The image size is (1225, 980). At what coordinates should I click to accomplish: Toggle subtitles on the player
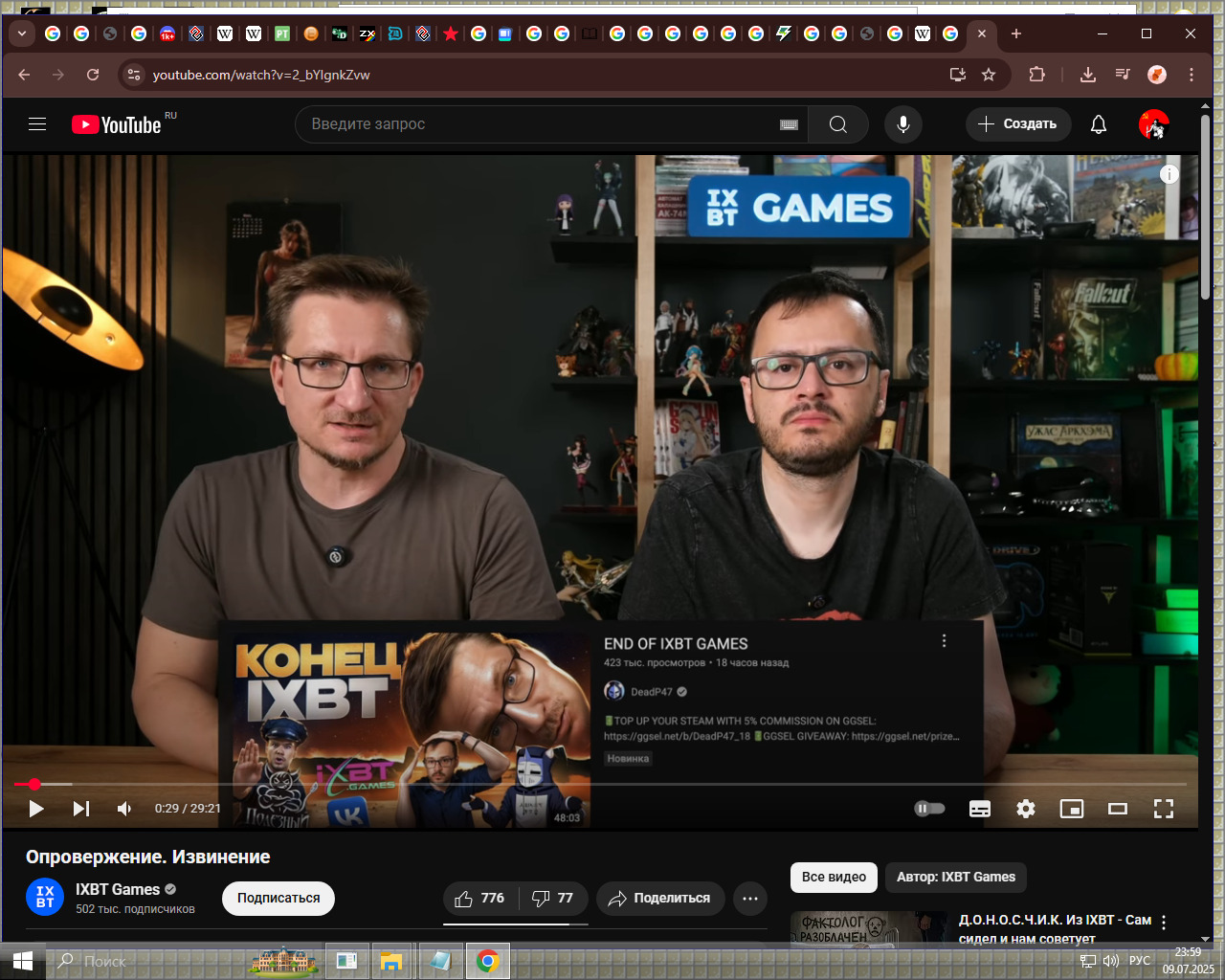[980, 809]
